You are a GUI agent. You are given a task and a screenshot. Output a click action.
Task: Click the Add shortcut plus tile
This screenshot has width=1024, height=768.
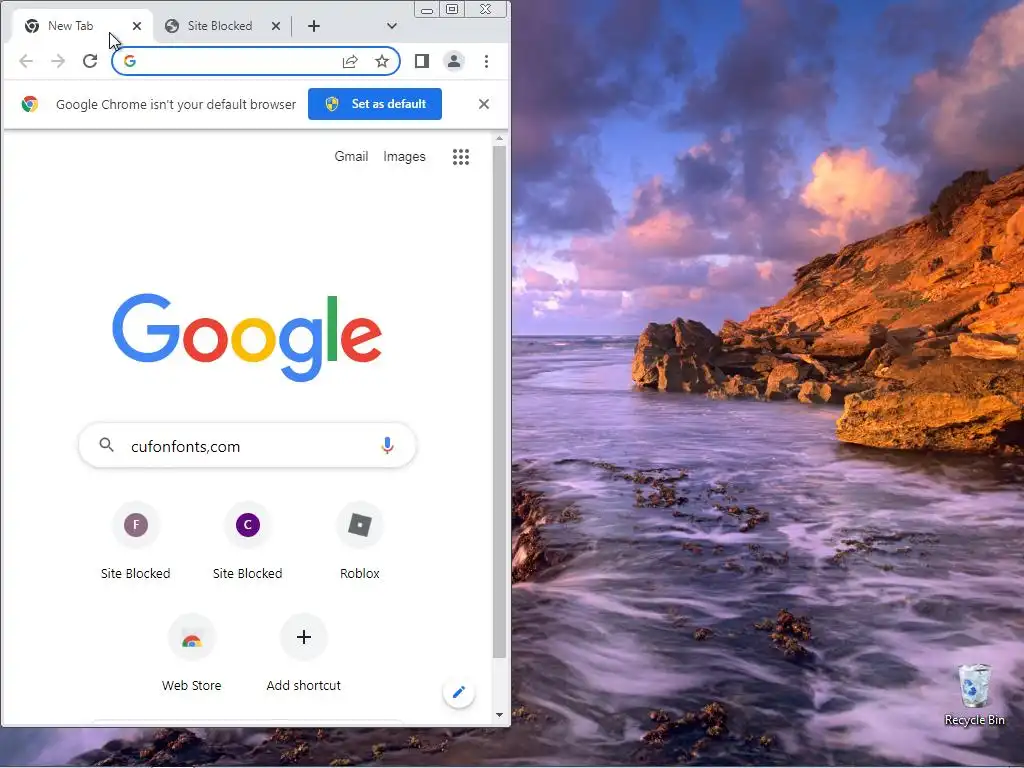304,637
